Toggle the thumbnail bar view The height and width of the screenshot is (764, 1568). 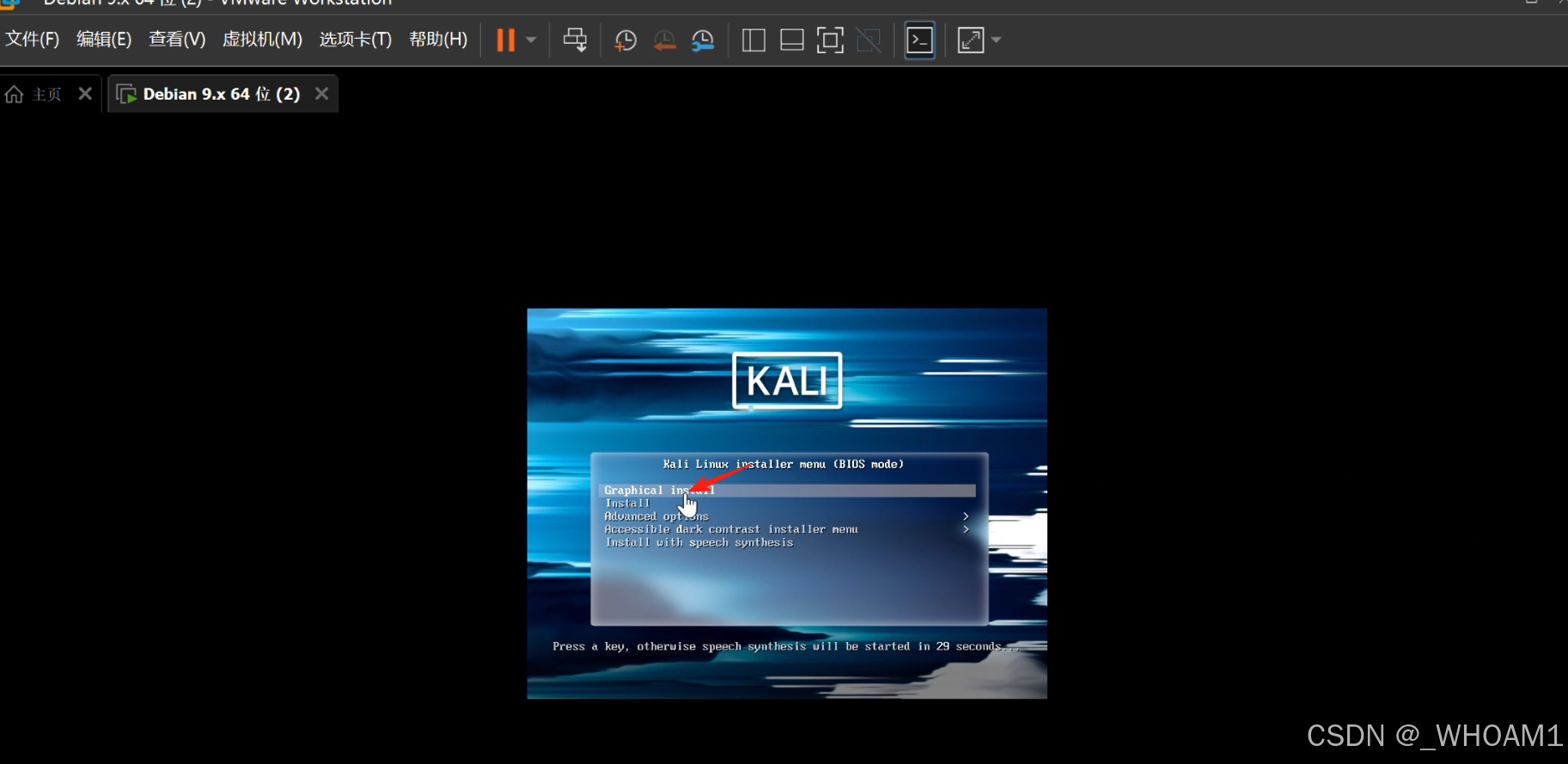click(x=791, y=40)
